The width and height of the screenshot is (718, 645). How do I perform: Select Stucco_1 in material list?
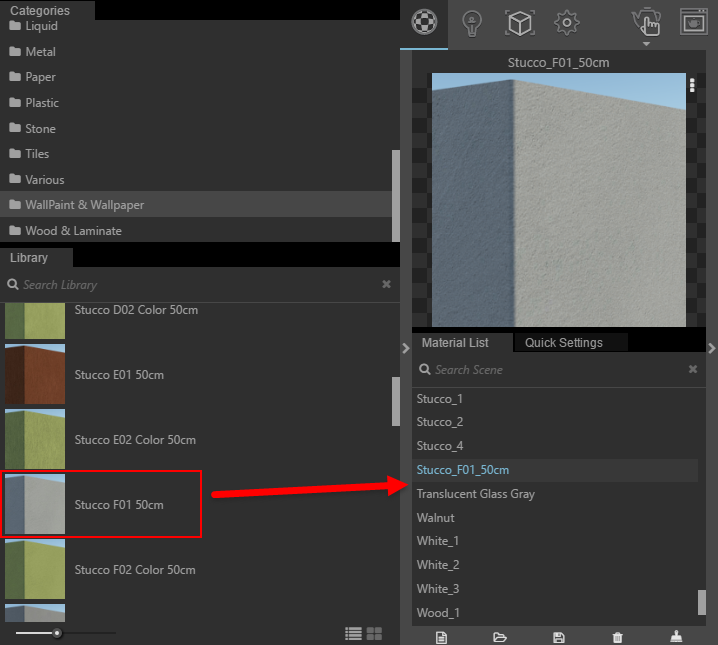click(555, 399)
